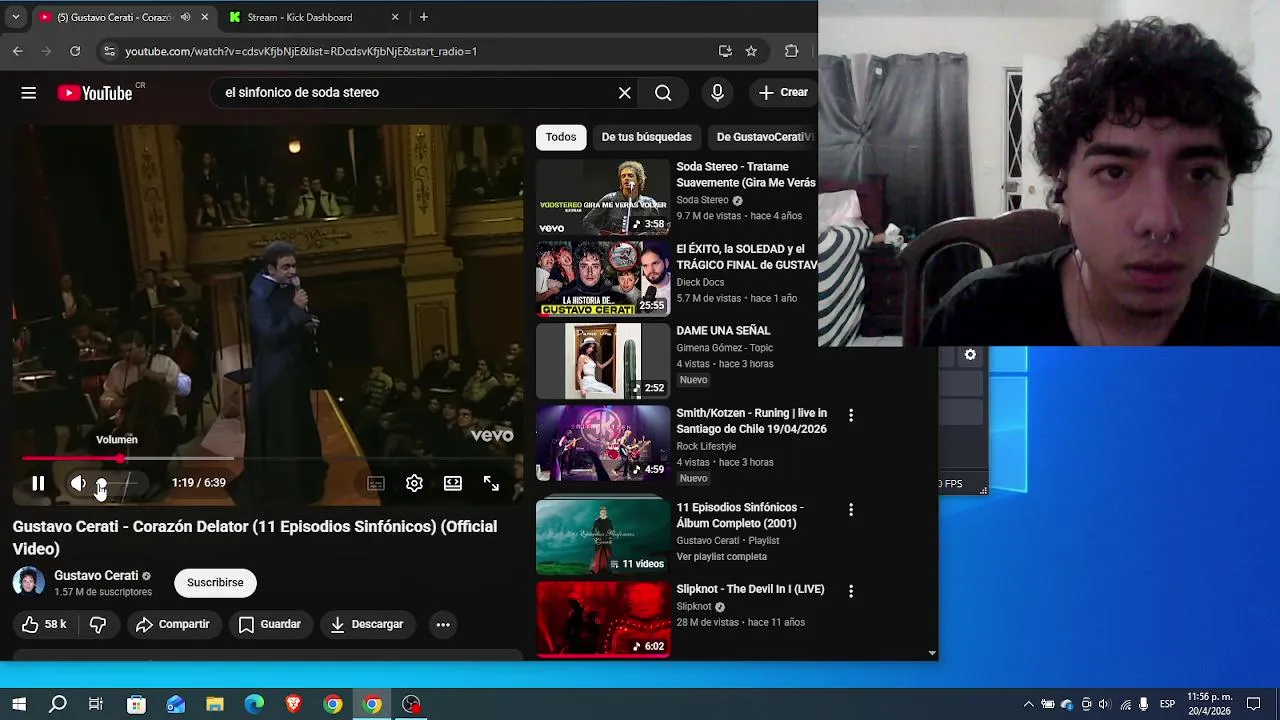Open more options for the Smith/Kotzen video
1280x720 pixels.
pos(851,415)
